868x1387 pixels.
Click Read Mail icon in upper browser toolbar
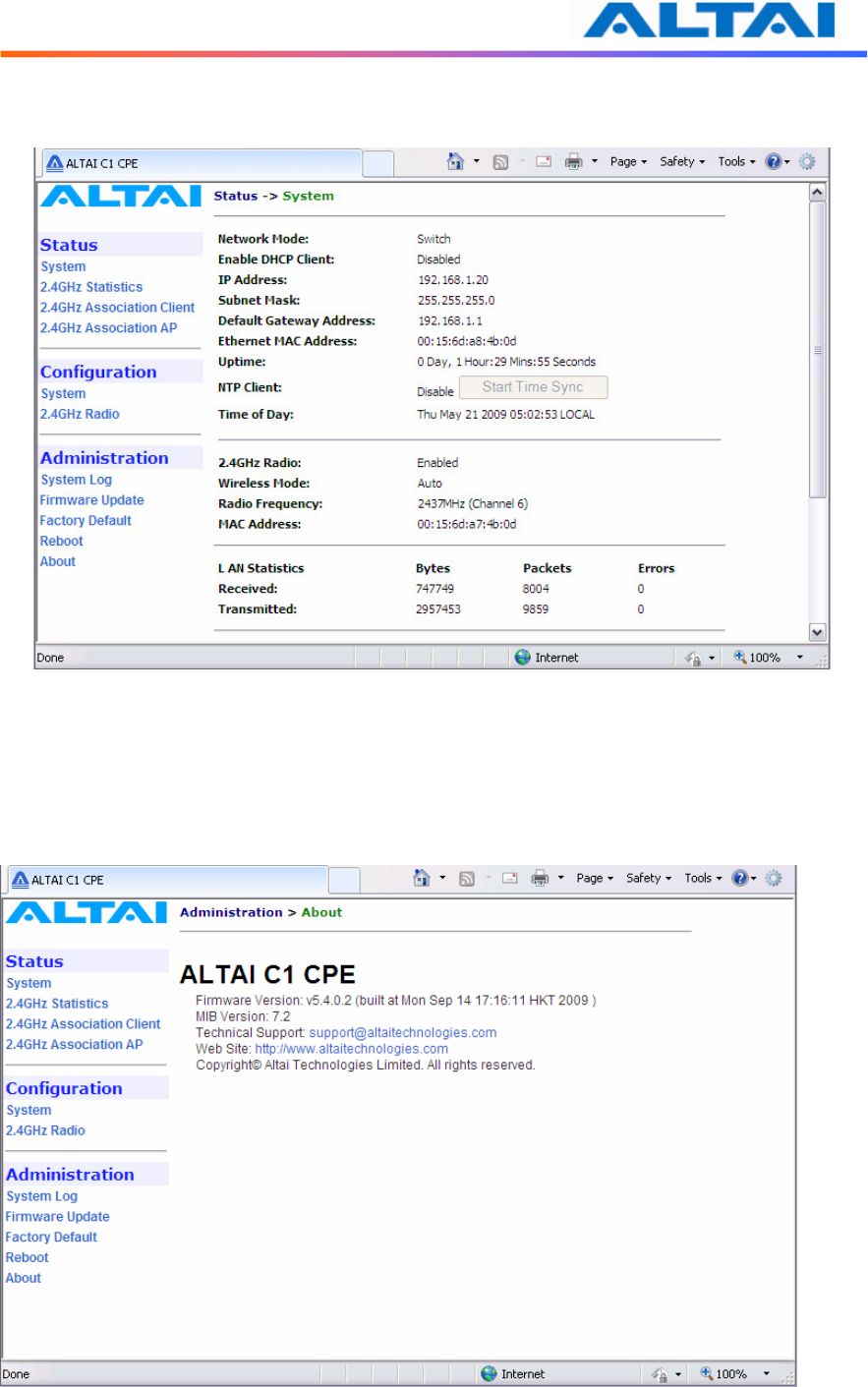pos(544,161)
